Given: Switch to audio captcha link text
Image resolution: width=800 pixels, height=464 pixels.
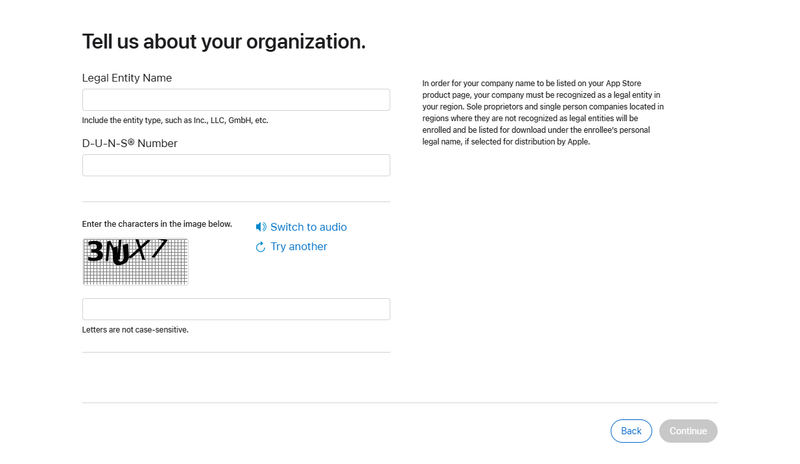Looking at the screenshot, I should coord(308,227).
